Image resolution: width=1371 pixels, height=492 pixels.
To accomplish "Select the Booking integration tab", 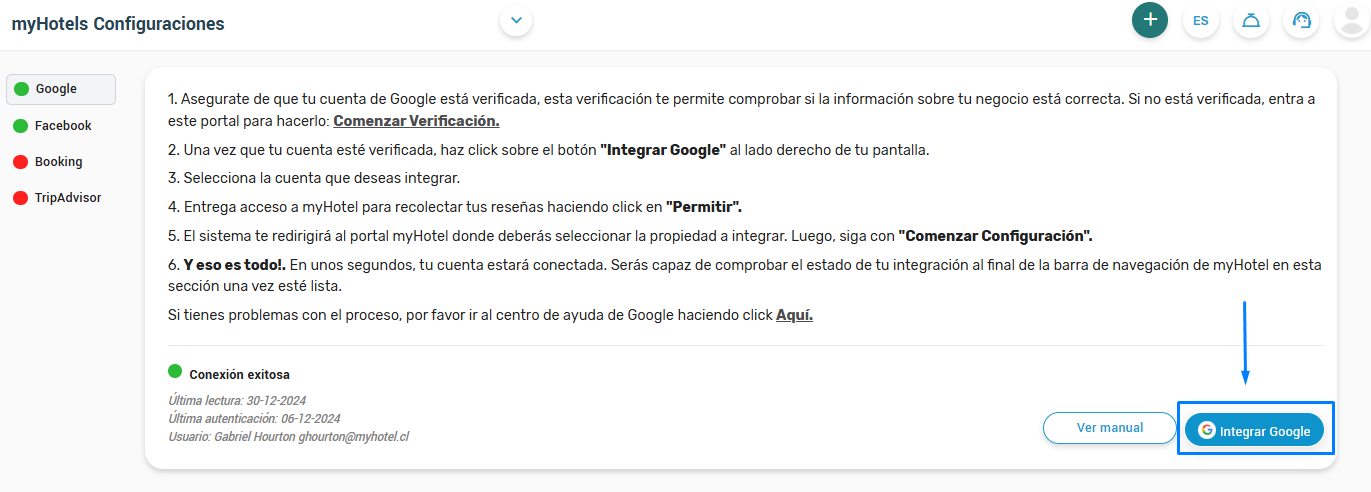I will pos(61,162).
